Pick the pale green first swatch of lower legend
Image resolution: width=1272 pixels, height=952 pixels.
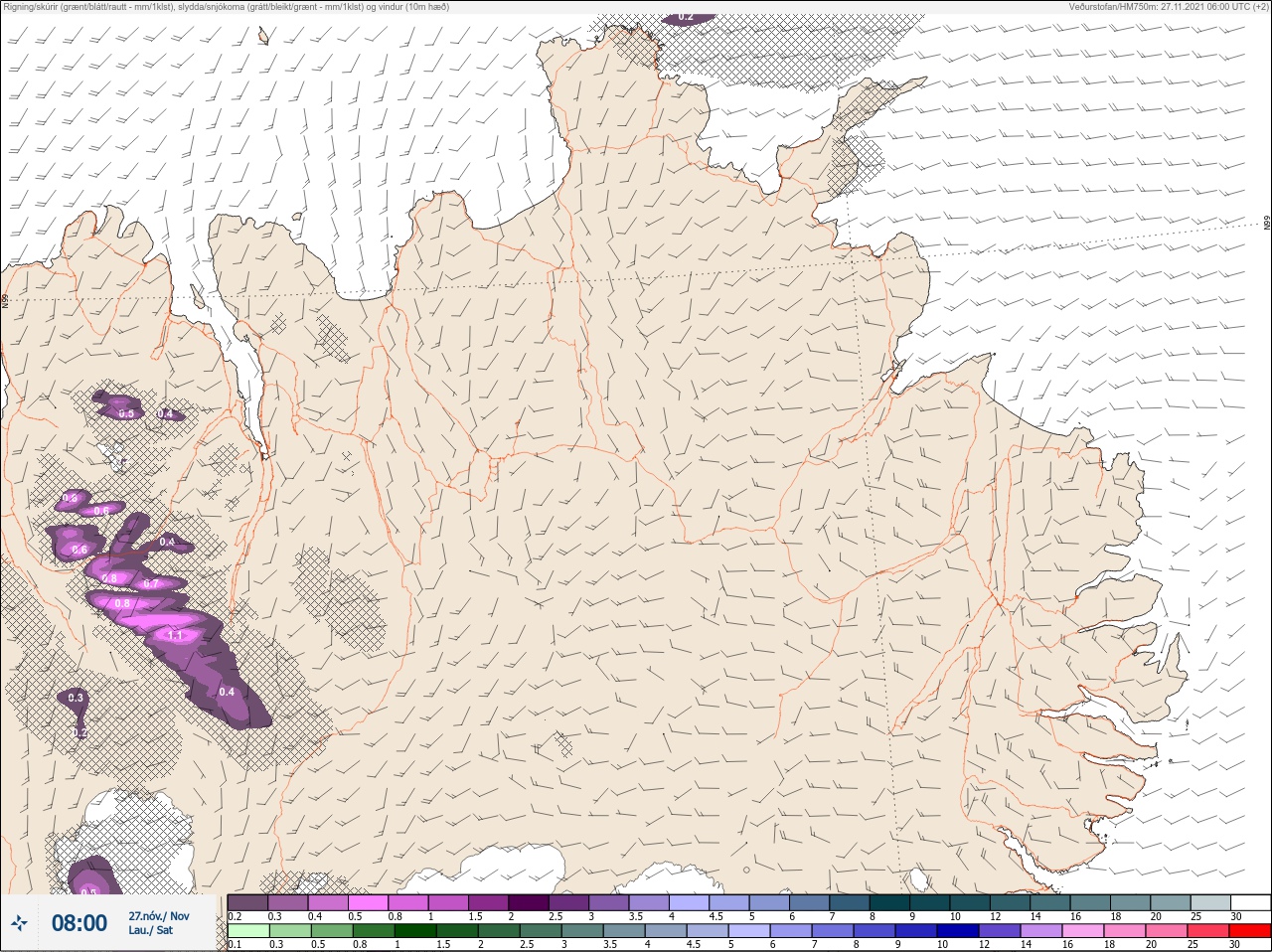tap(248, 932)
